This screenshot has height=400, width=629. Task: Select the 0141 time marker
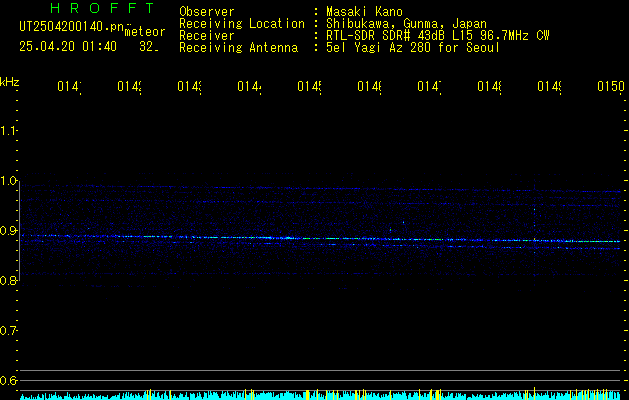tap(70, 86)
